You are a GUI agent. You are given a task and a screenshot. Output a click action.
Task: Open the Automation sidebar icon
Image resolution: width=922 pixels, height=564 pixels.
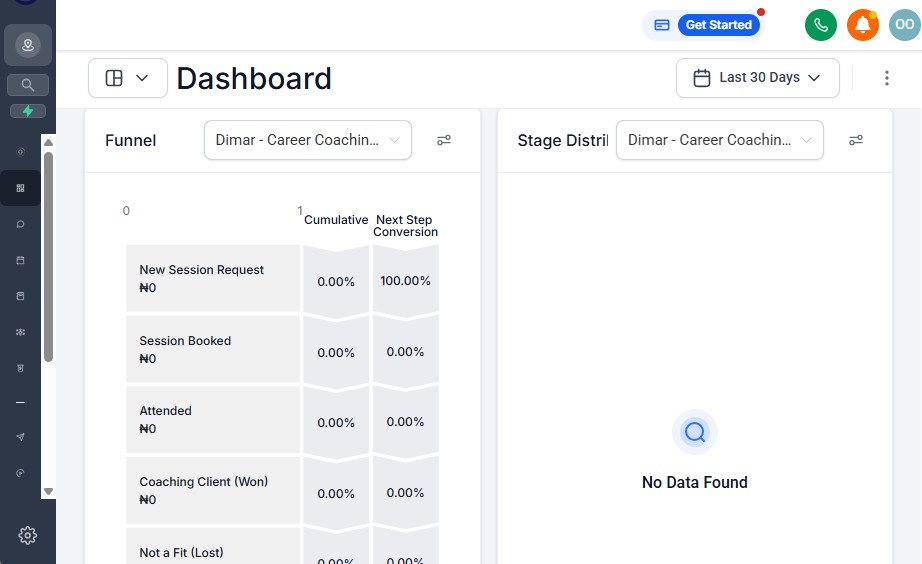[21, 473]
